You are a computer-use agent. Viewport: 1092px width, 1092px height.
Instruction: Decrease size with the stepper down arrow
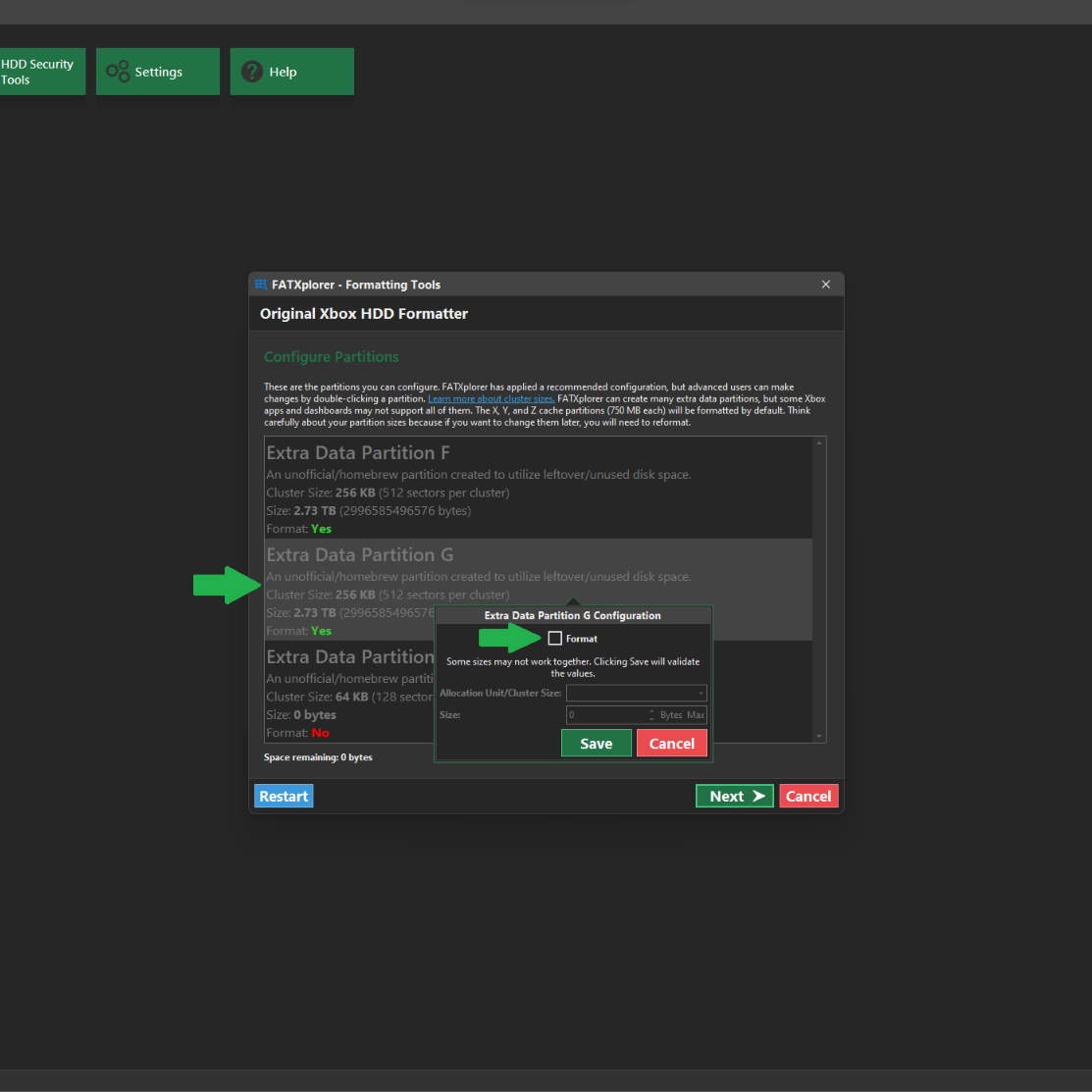tap(651, 719)
